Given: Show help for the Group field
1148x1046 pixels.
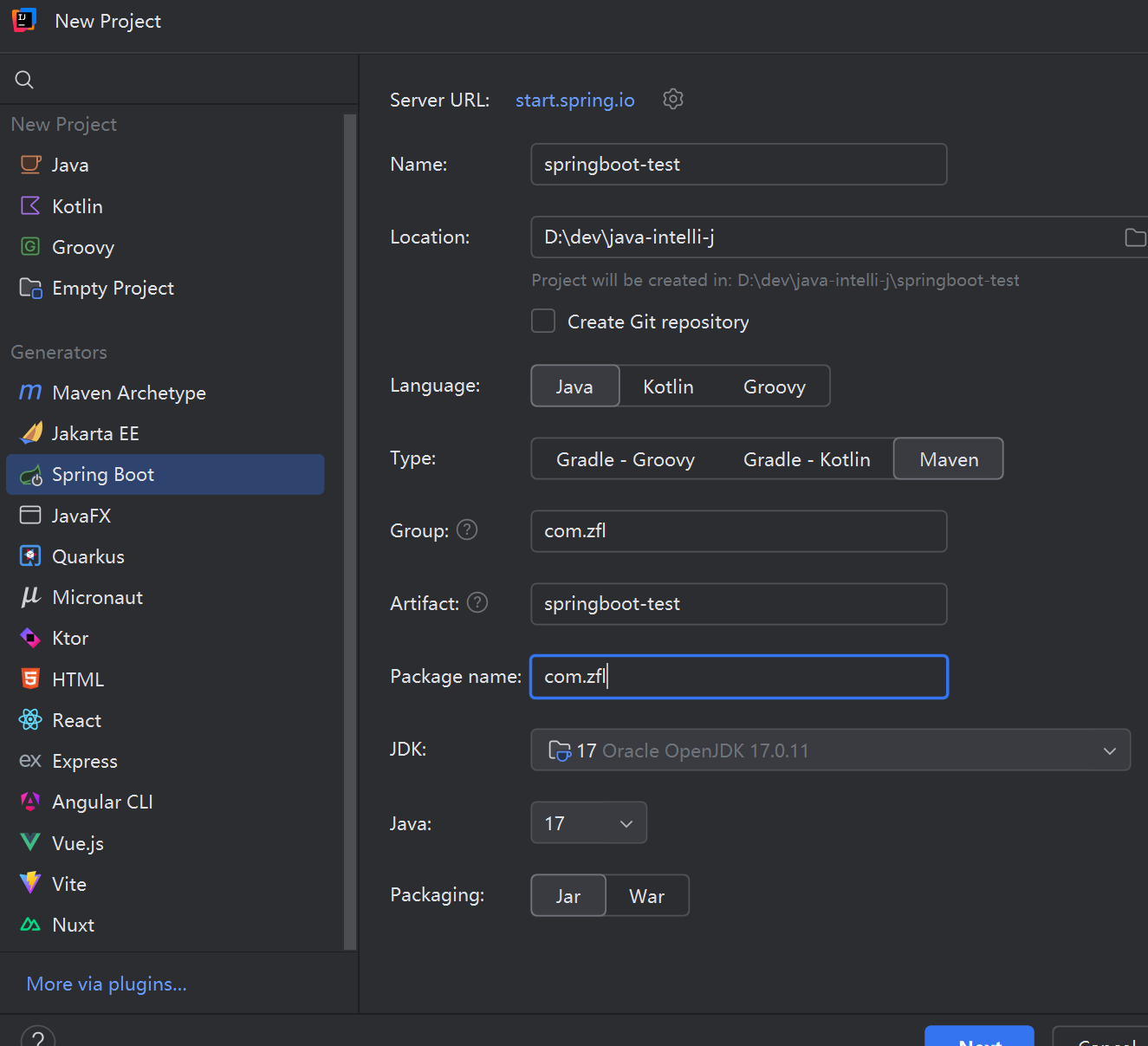Looking at the screenshot, I should click(x=467, y=529).
